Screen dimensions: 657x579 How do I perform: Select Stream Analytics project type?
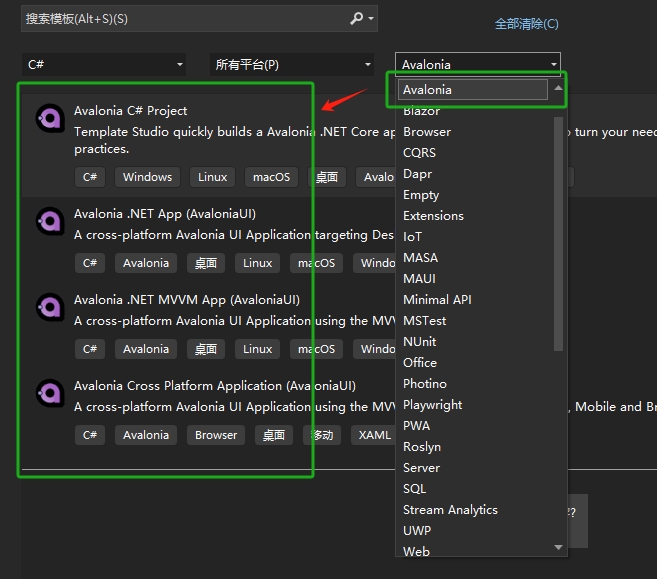tap(450, 509)
